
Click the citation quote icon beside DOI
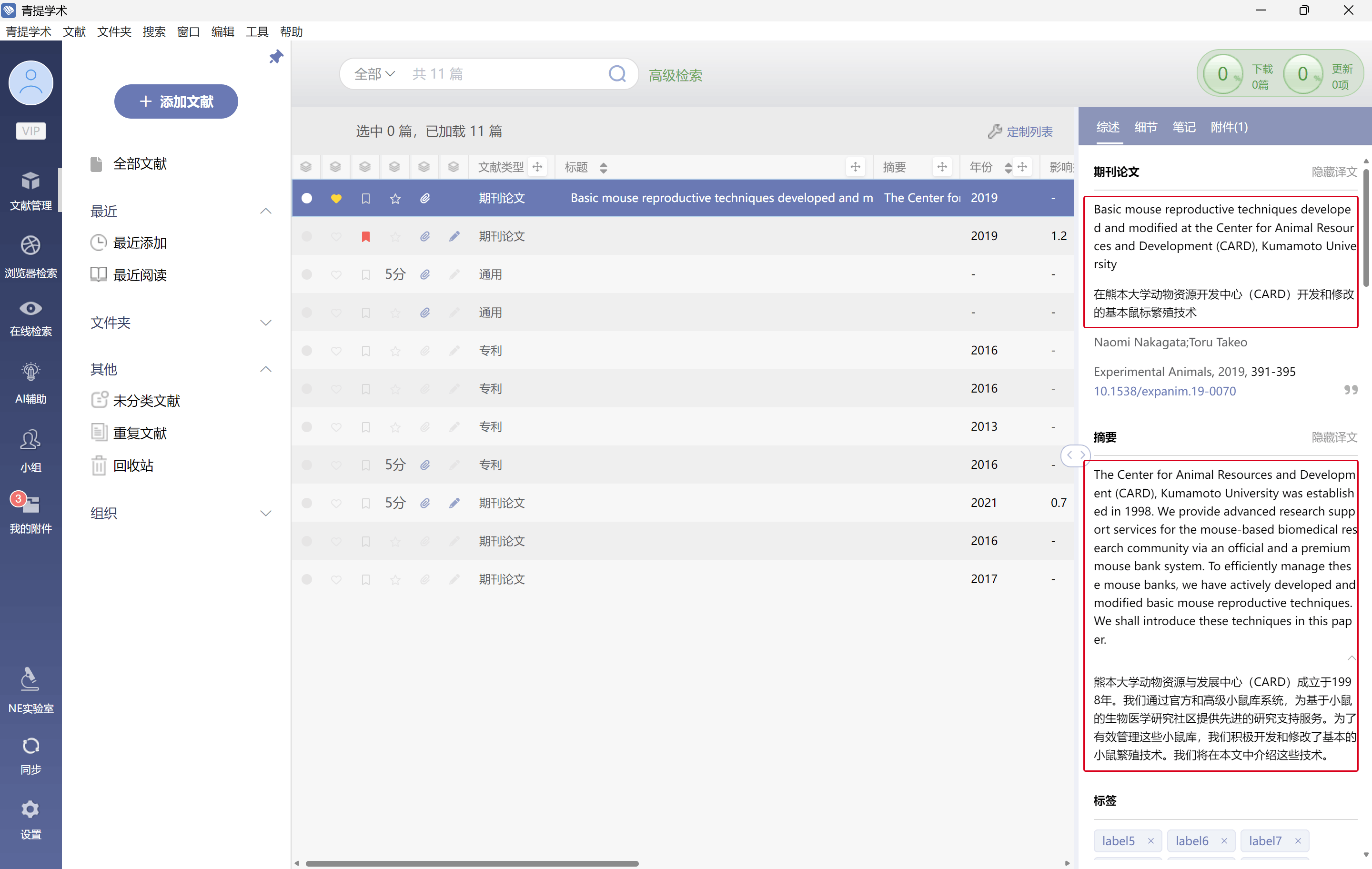coord(1351,390)
